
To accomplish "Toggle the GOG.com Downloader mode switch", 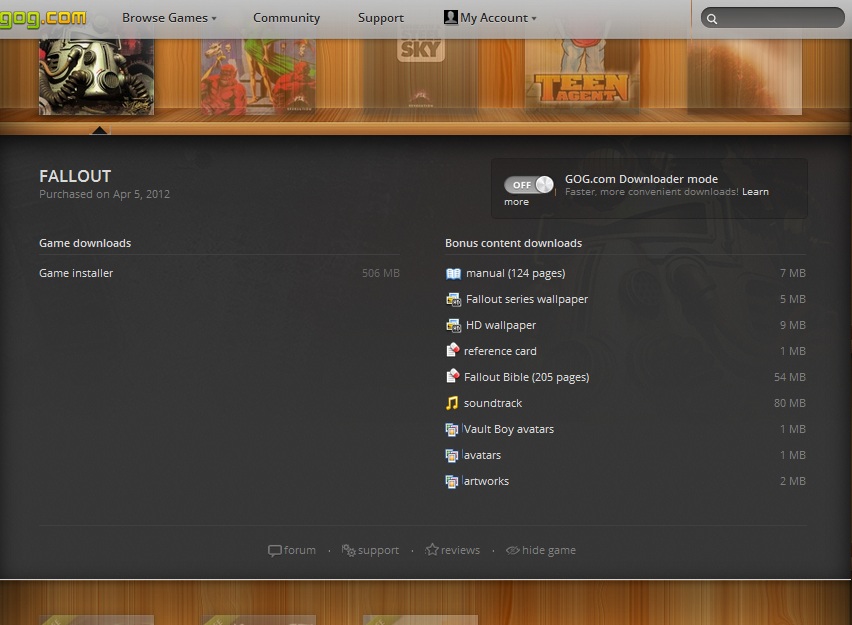I will 528,185.
